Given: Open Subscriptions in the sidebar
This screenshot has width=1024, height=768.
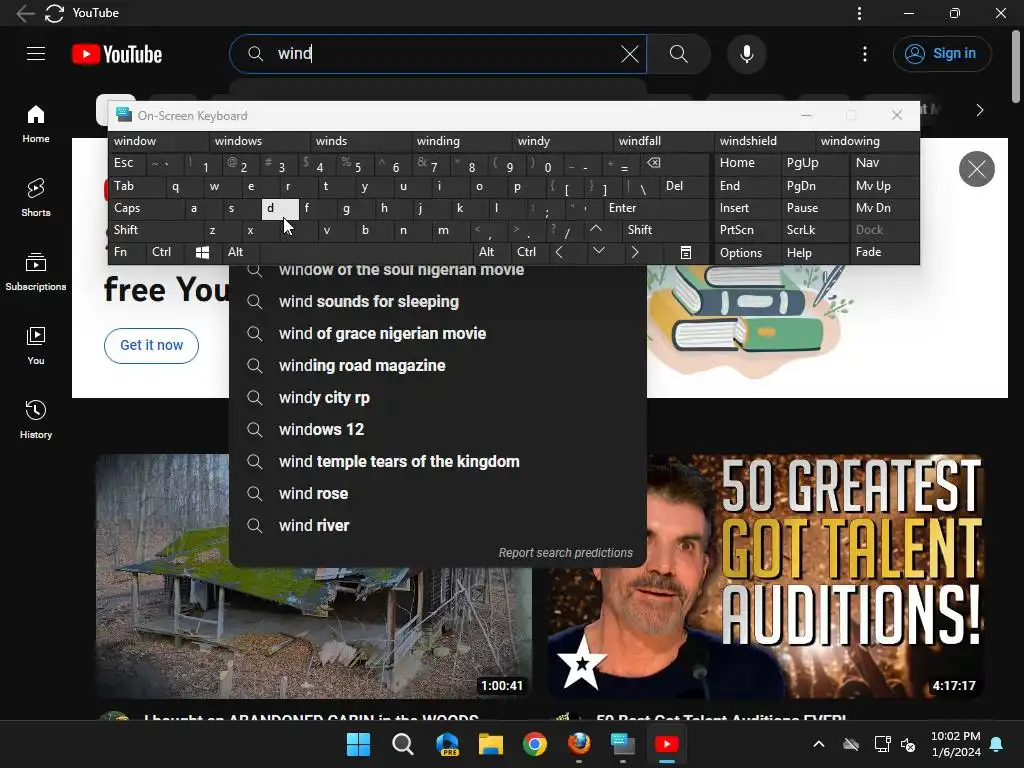Looking at the screenshot, I should 36,272.
